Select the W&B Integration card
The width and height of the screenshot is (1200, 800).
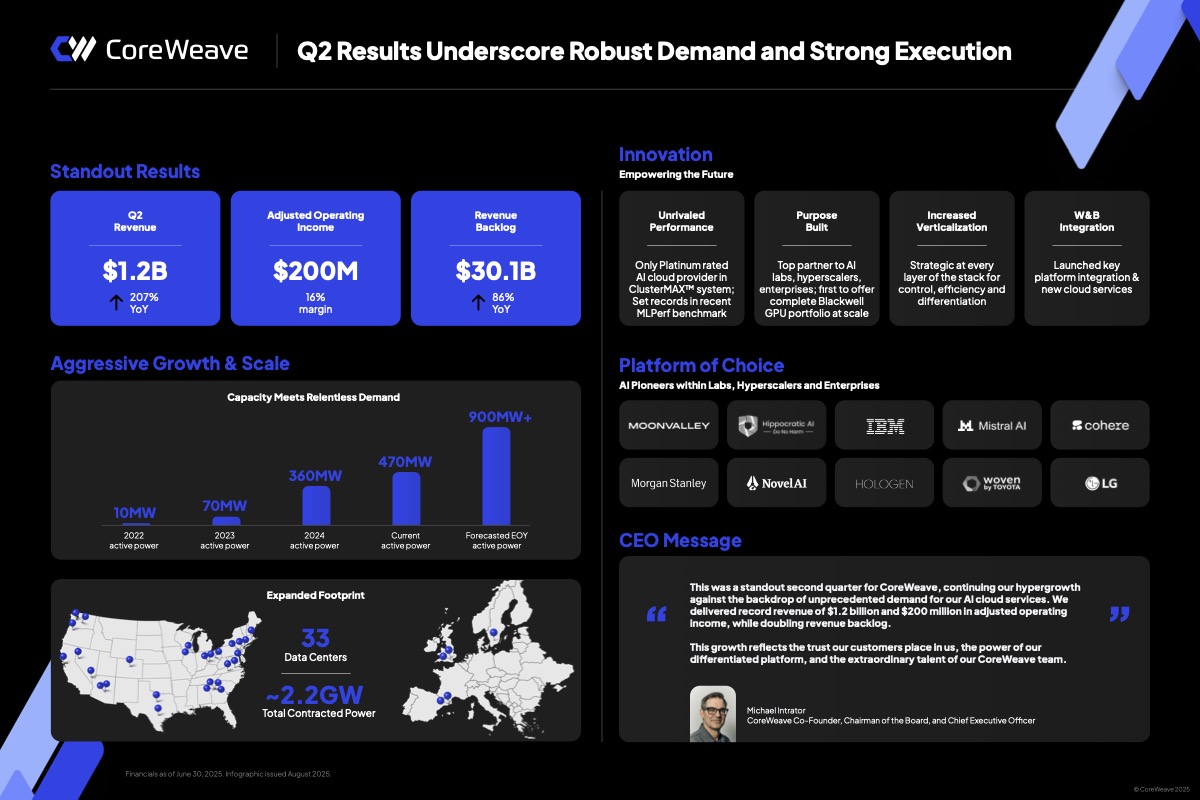(1087, 258)
